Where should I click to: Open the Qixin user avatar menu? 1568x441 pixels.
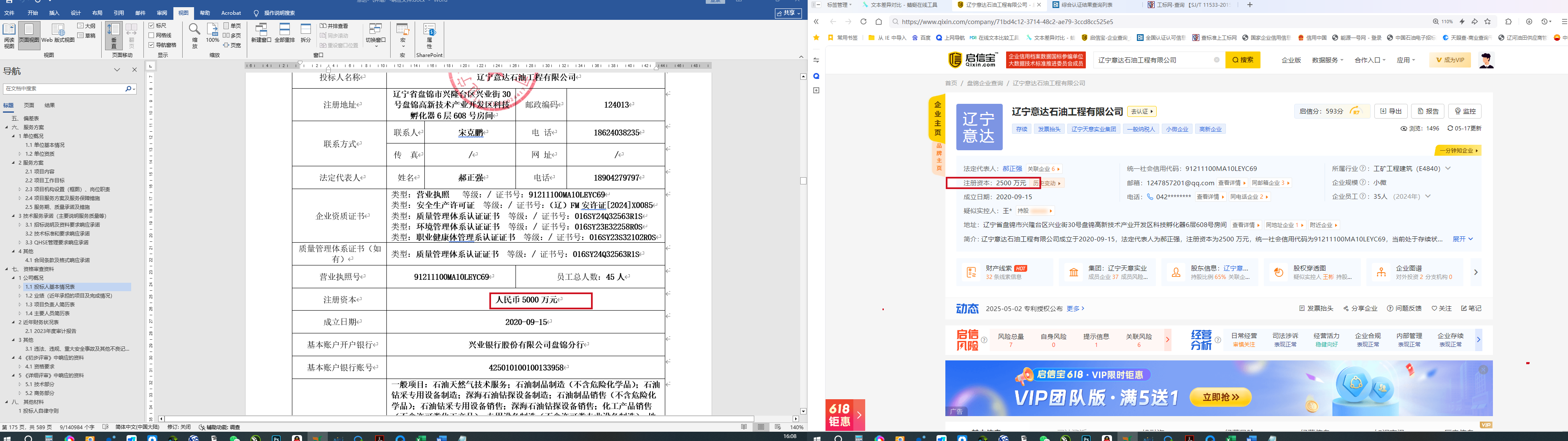tap(1487, 60)
